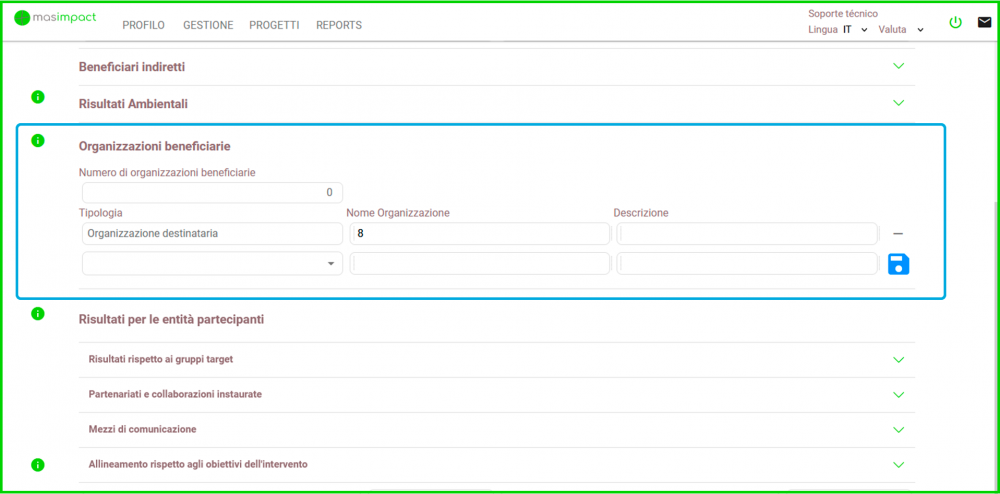Screen dimensions: 1000x494
Task: Click the blue save disk icon
Action: 898,264
